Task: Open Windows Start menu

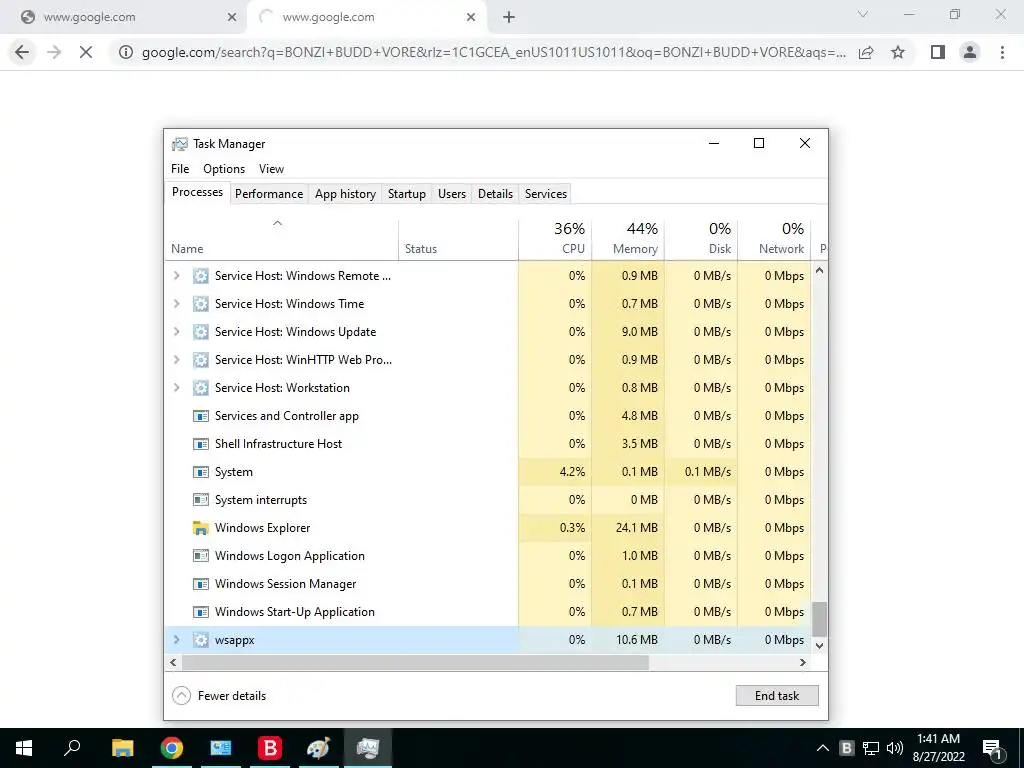Action: [24, 748]
